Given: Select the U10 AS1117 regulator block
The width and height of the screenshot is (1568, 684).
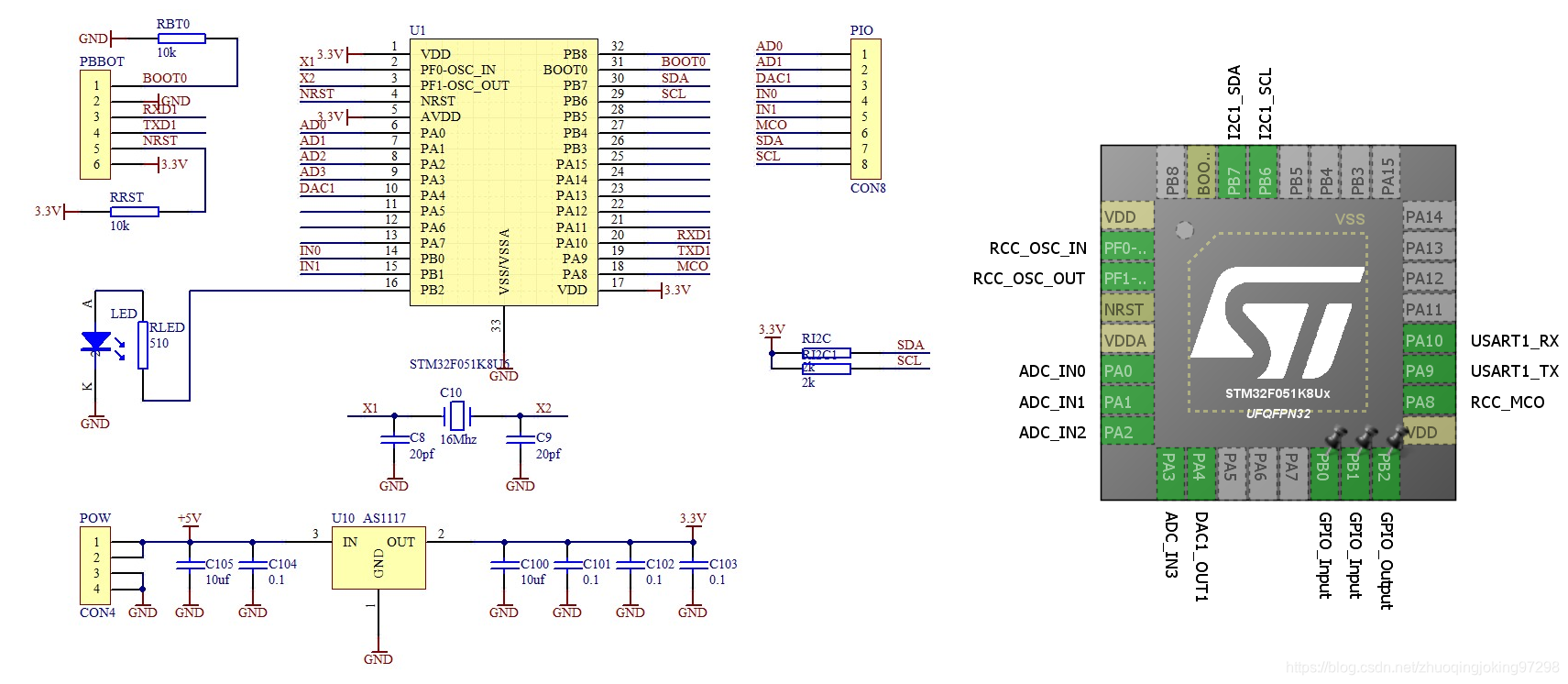Looking at the screenshot, I should coord(378,557).
